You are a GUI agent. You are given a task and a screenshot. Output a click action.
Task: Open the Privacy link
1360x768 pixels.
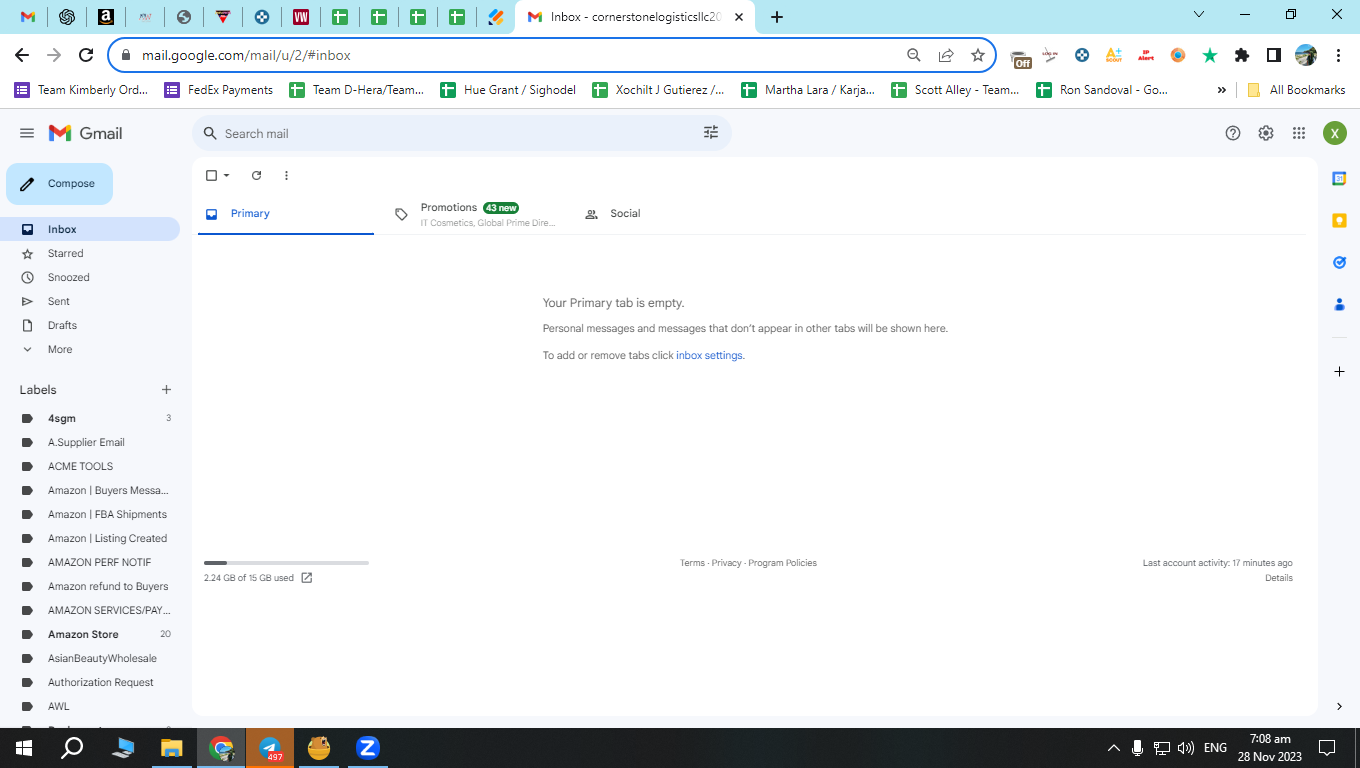[x=727, y=563]
